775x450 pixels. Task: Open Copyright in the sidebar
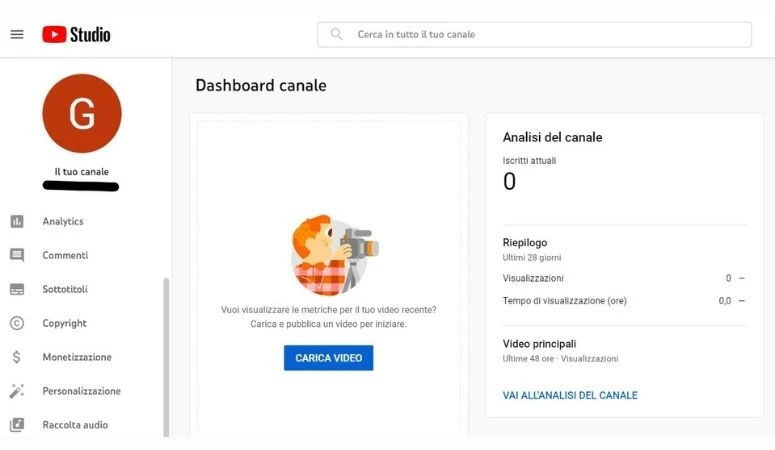64,323
